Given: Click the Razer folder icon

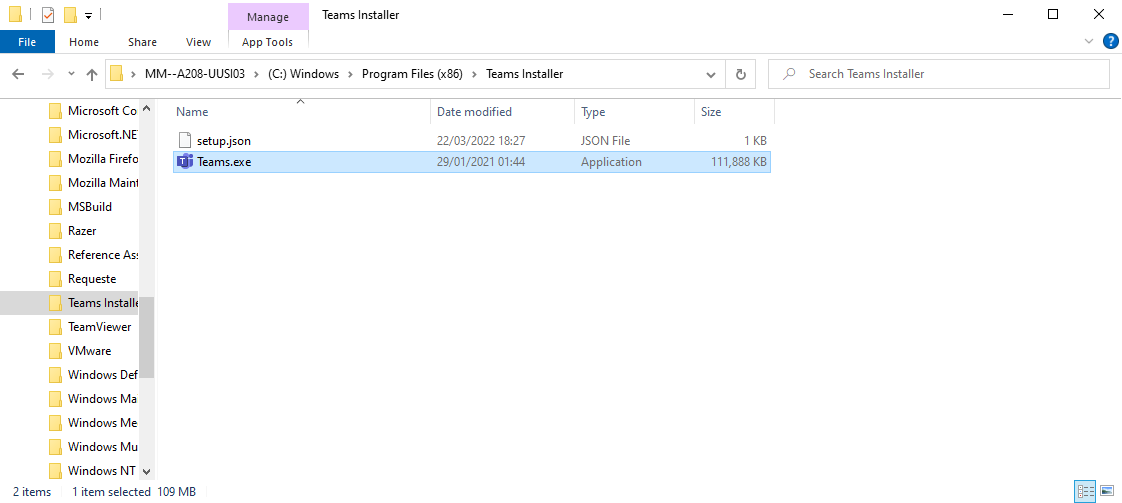Looking at the screenshot, I should (x=55, y=231).
